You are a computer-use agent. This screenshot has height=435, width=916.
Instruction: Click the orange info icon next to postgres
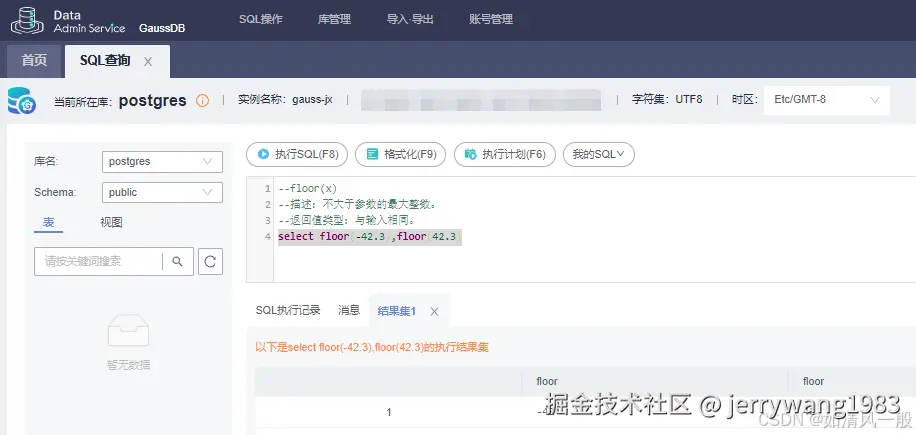202,100
